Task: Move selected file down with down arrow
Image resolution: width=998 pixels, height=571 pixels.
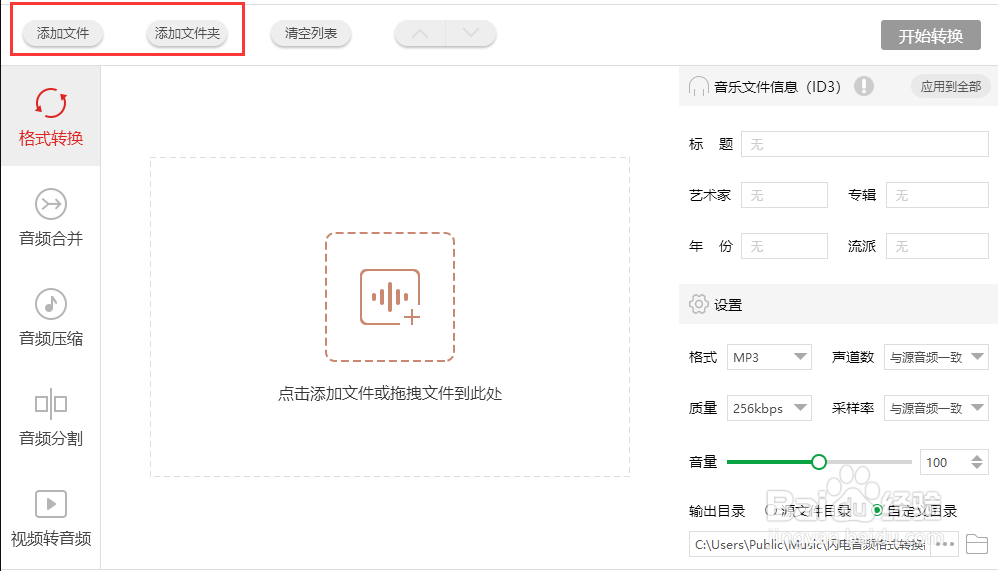Action: tap(471, 34)
